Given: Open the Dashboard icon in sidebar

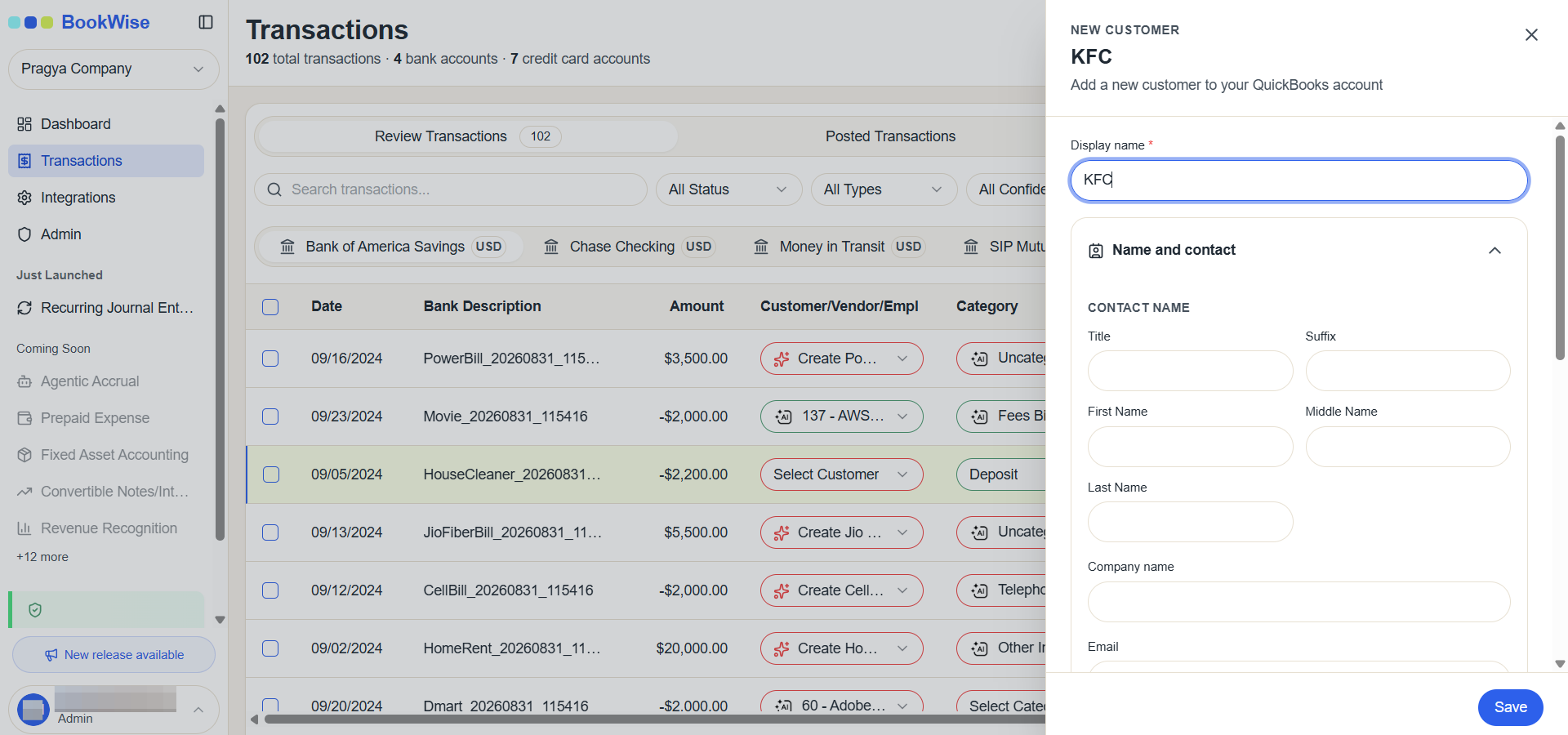Looking at the screenshot, I should pyautogui.click(x=24, y=124).
